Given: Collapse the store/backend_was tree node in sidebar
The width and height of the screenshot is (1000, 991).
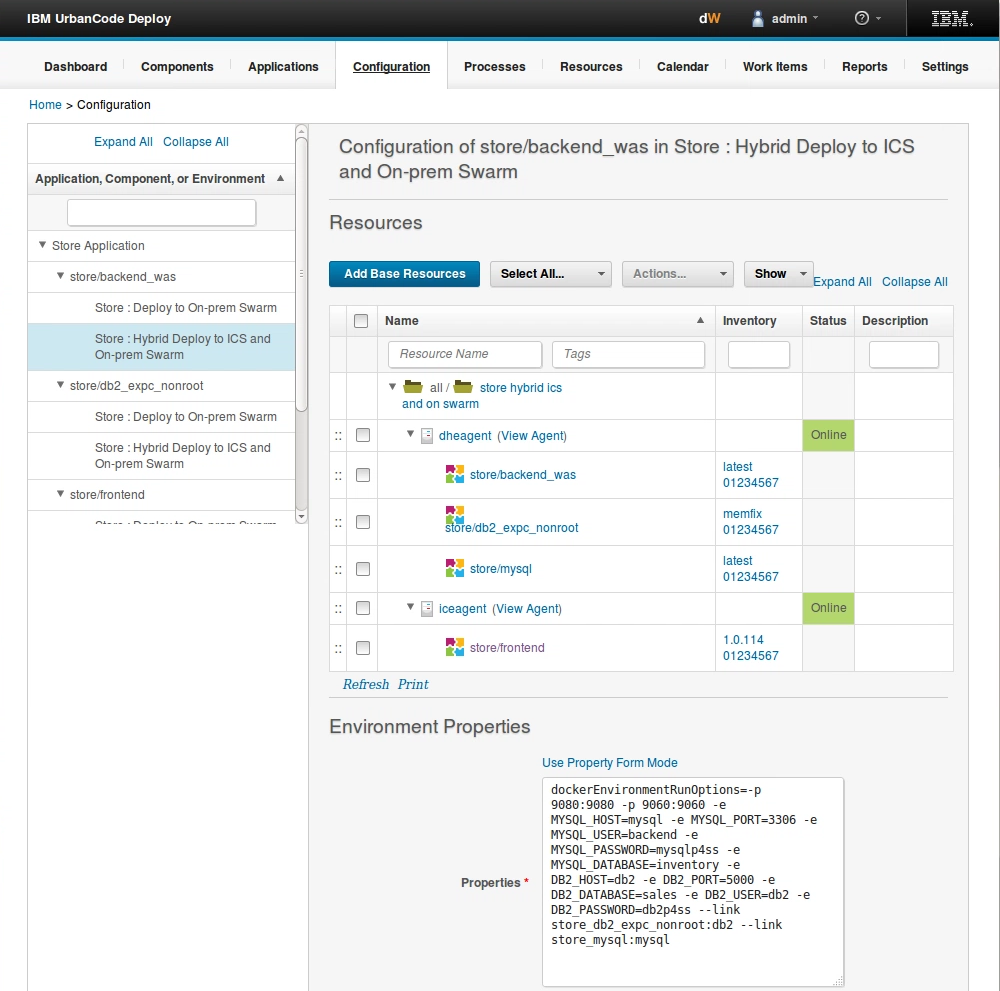Looking at the screenshot, I should (x=60, y=276).
